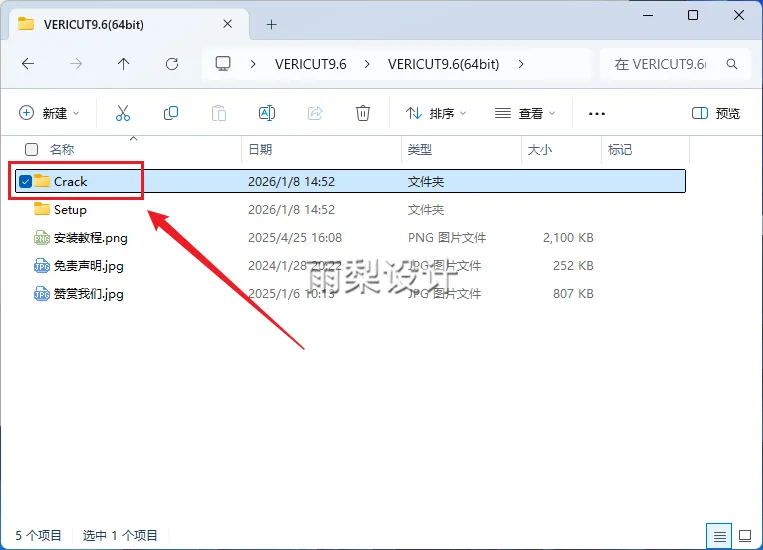Go back to the previous folder
Screen dimensions: 763x550
coord(28,64)
